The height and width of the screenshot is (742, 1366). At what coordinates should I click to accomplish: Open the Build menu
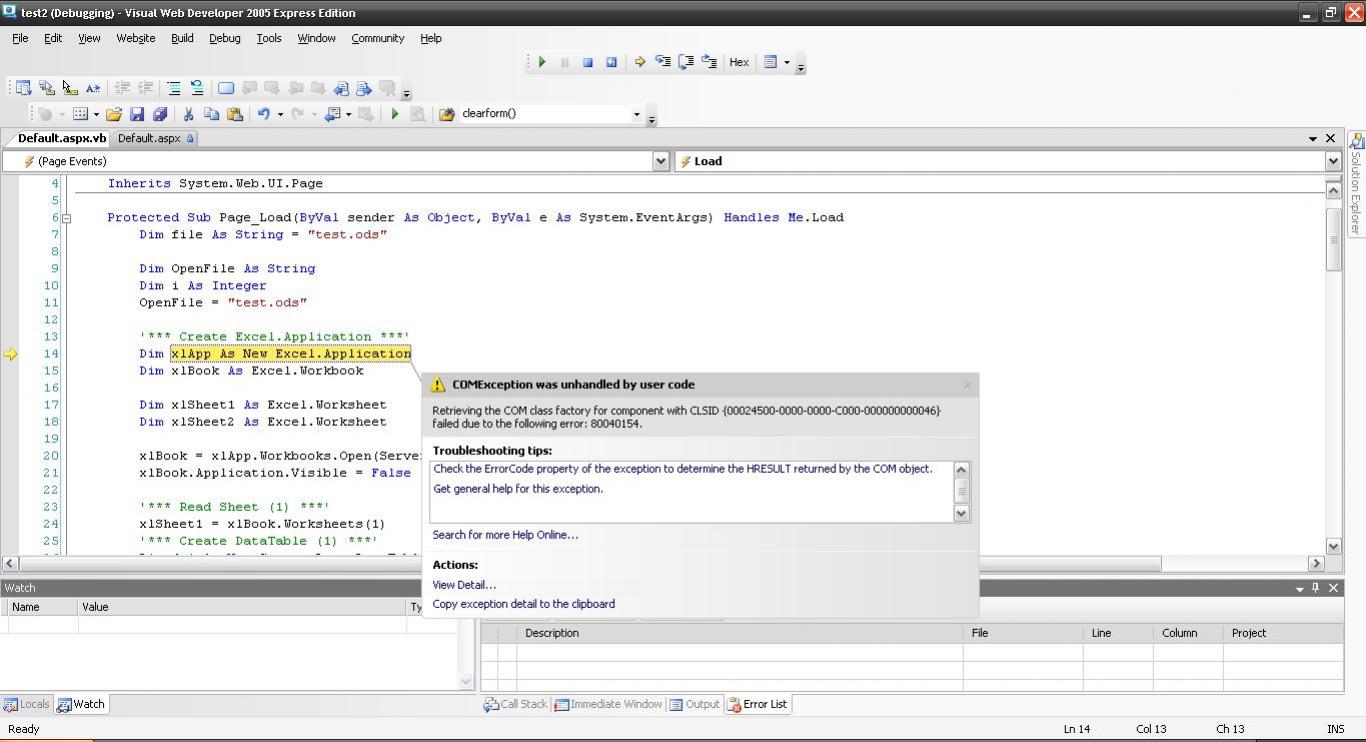[x=182, y=38]
